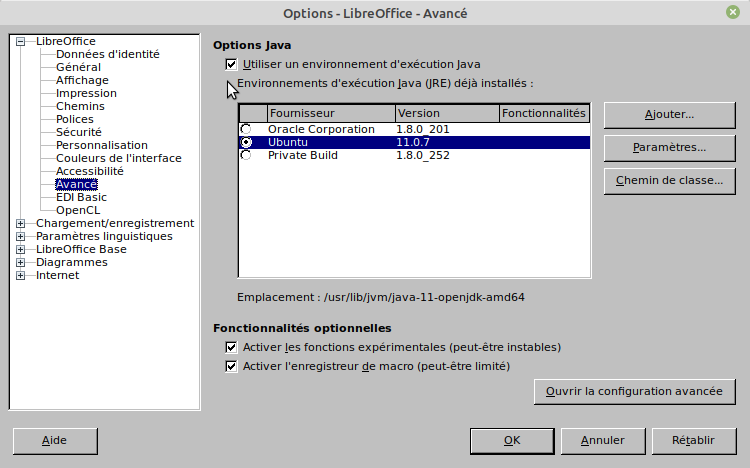The height and width of the screenshot is (468, 750).
Task: Open the Sécurité settings page
Action: [x=79, y=132]
